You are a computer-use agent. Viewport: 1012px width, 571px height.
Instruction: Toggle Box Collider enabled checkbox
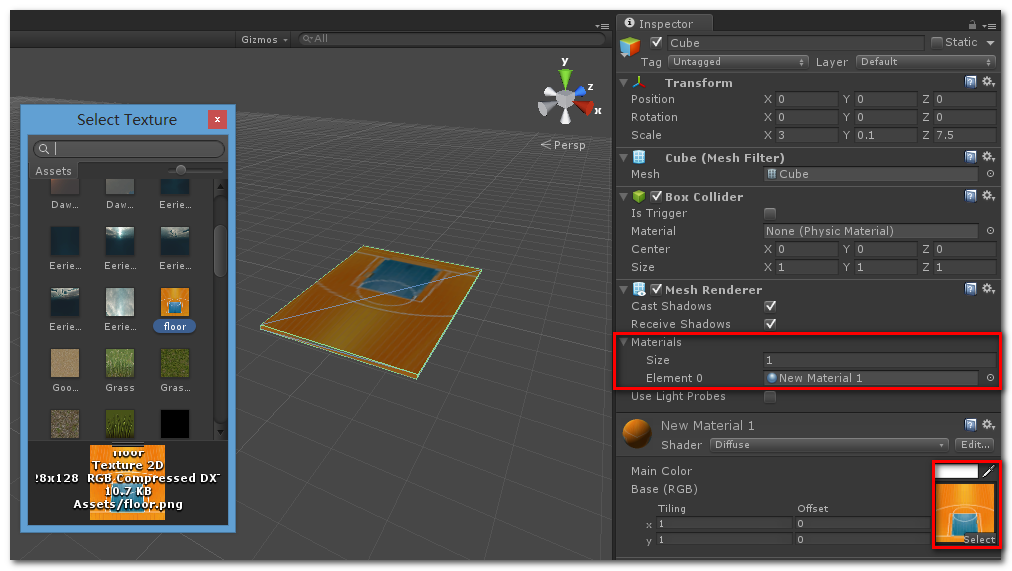click(x=656, y=196)
